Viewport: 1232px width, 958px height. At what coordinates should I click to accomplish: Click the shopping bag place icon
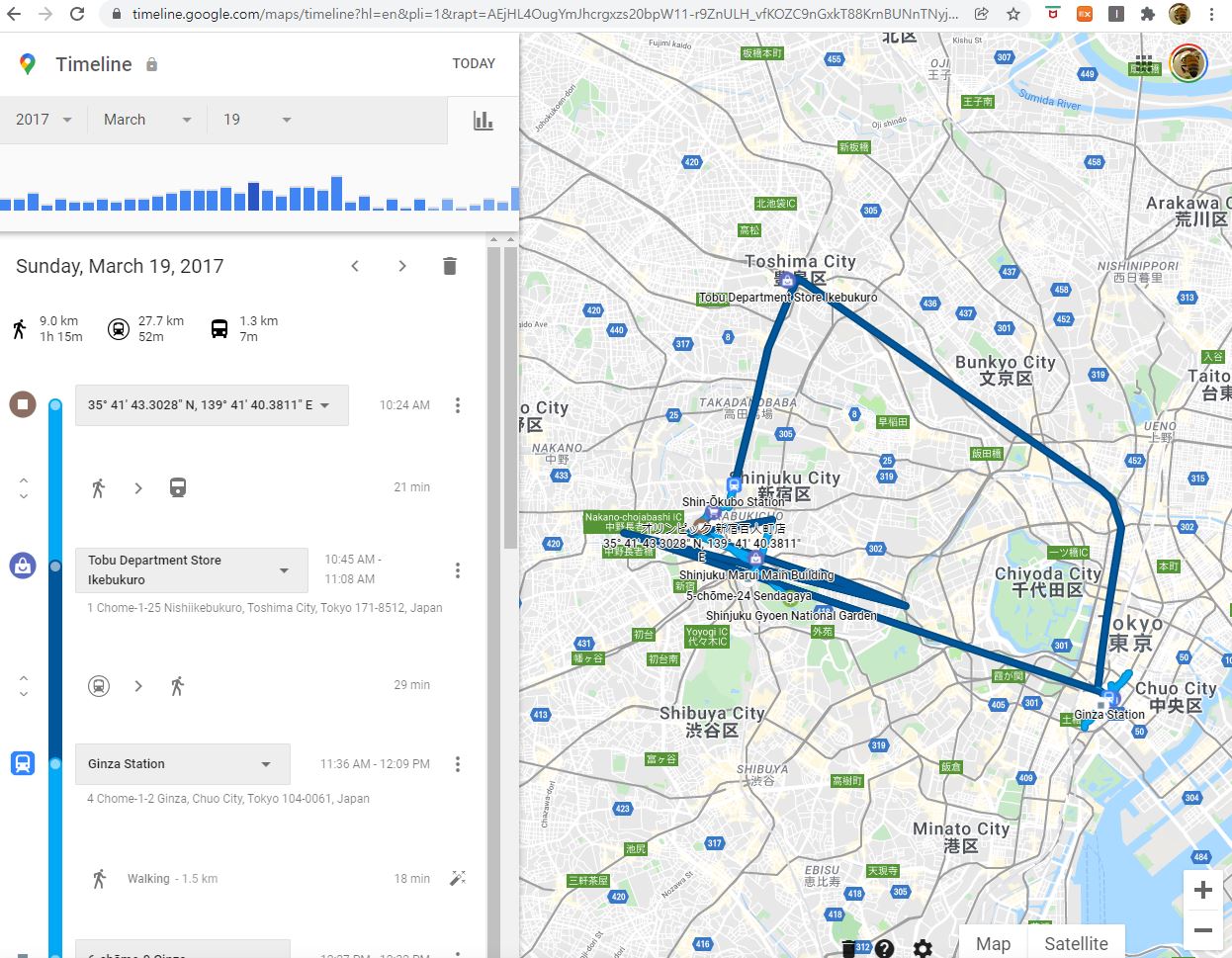23,566
